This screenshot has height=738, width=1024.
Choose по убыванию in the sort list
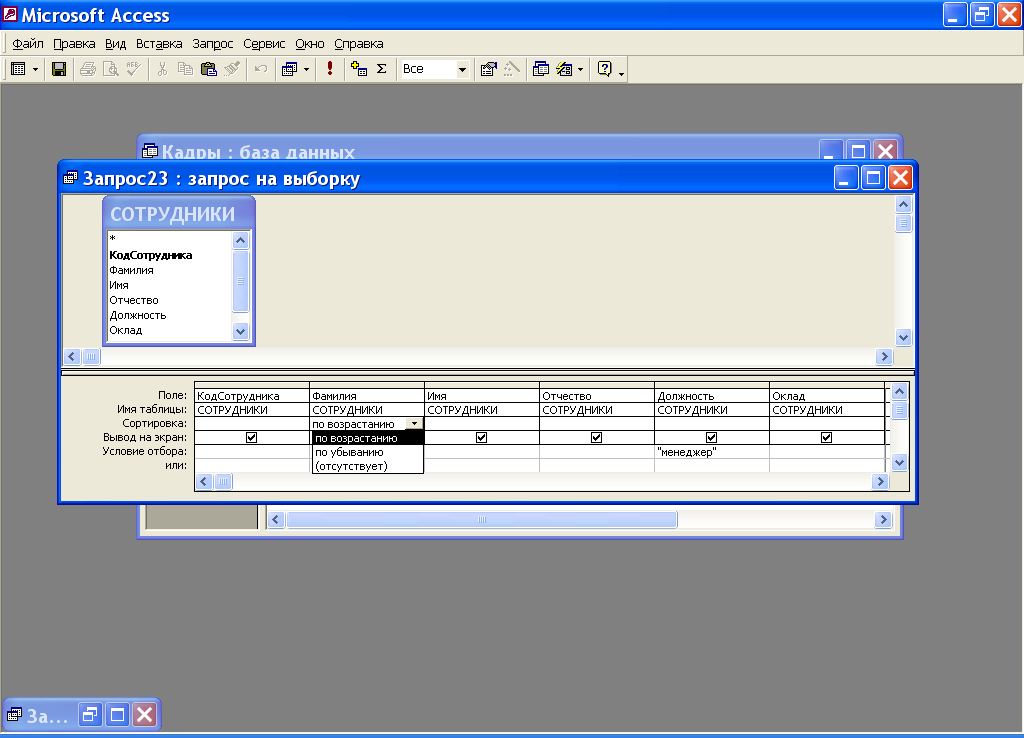point(368,452)
